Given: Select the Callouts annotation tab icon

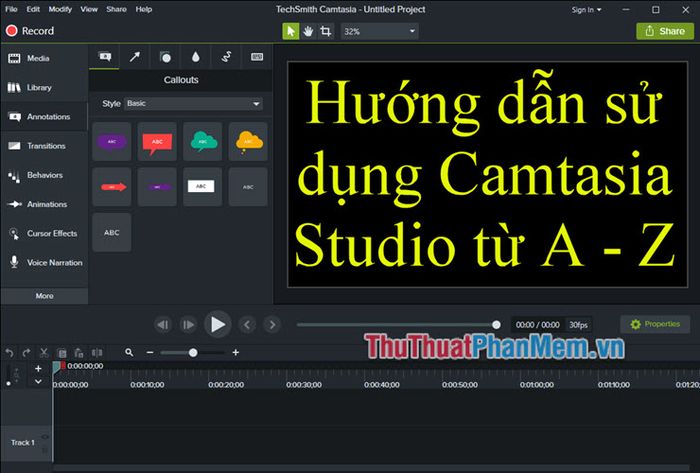Looking at the screenshot, I should point(104,57).
